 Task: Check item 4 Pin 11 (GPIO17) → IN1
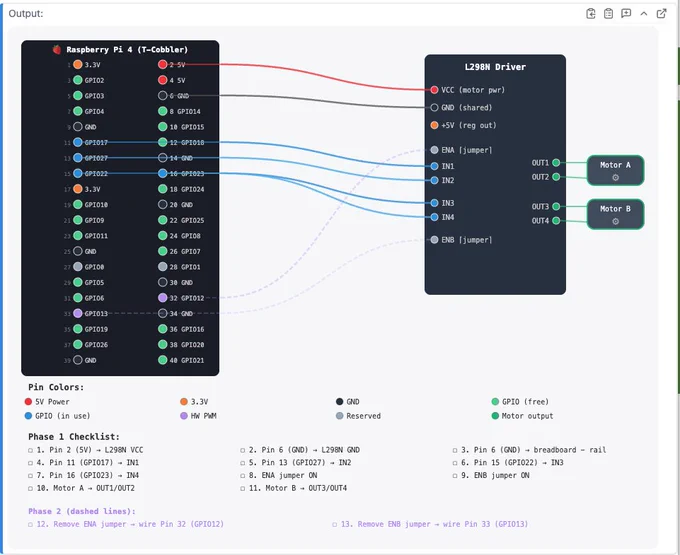pyautogui.click(x=30, y=463)
